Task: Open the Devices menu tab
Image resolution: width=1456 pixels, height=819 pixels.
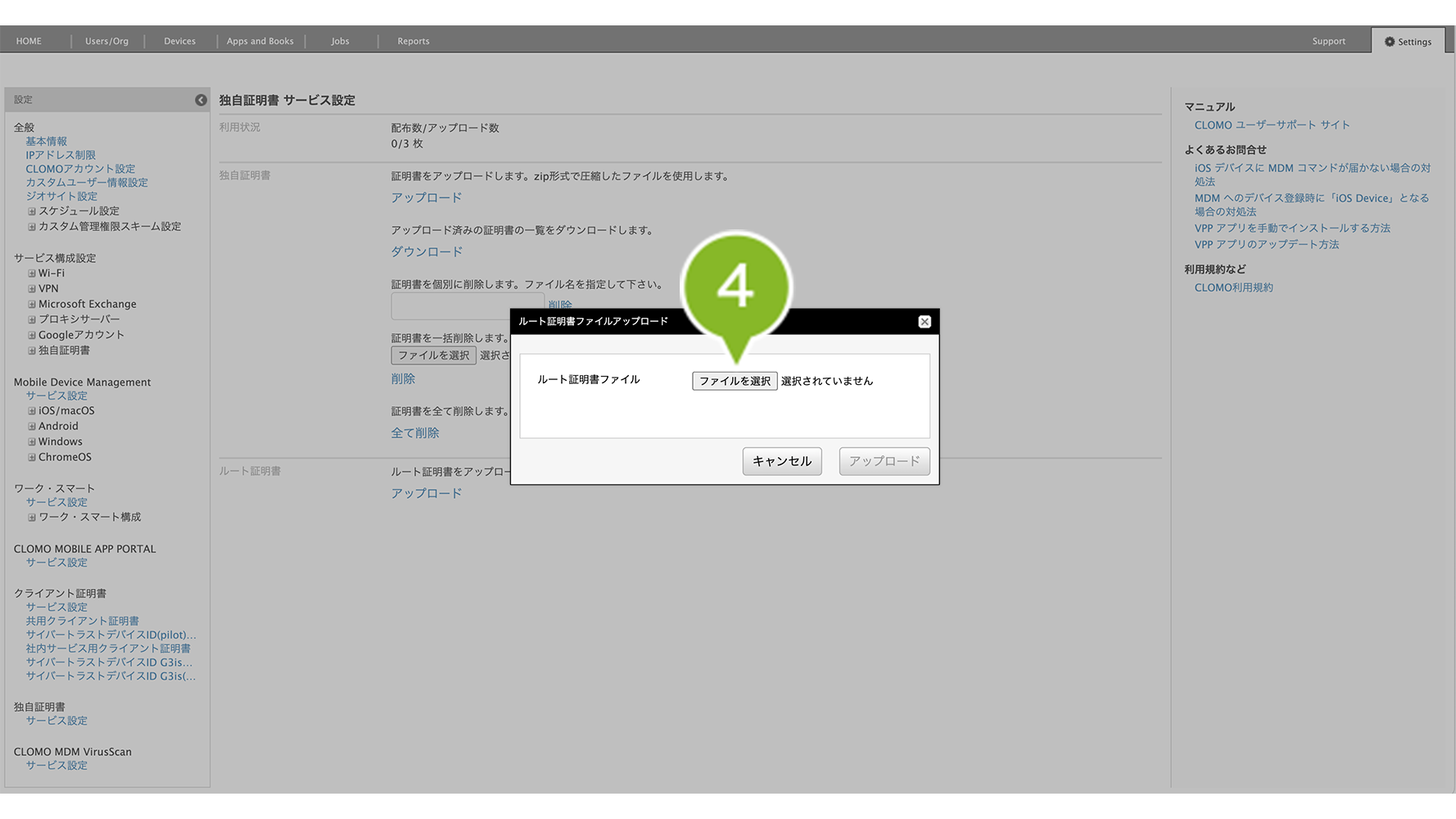Action: [179, 41]
